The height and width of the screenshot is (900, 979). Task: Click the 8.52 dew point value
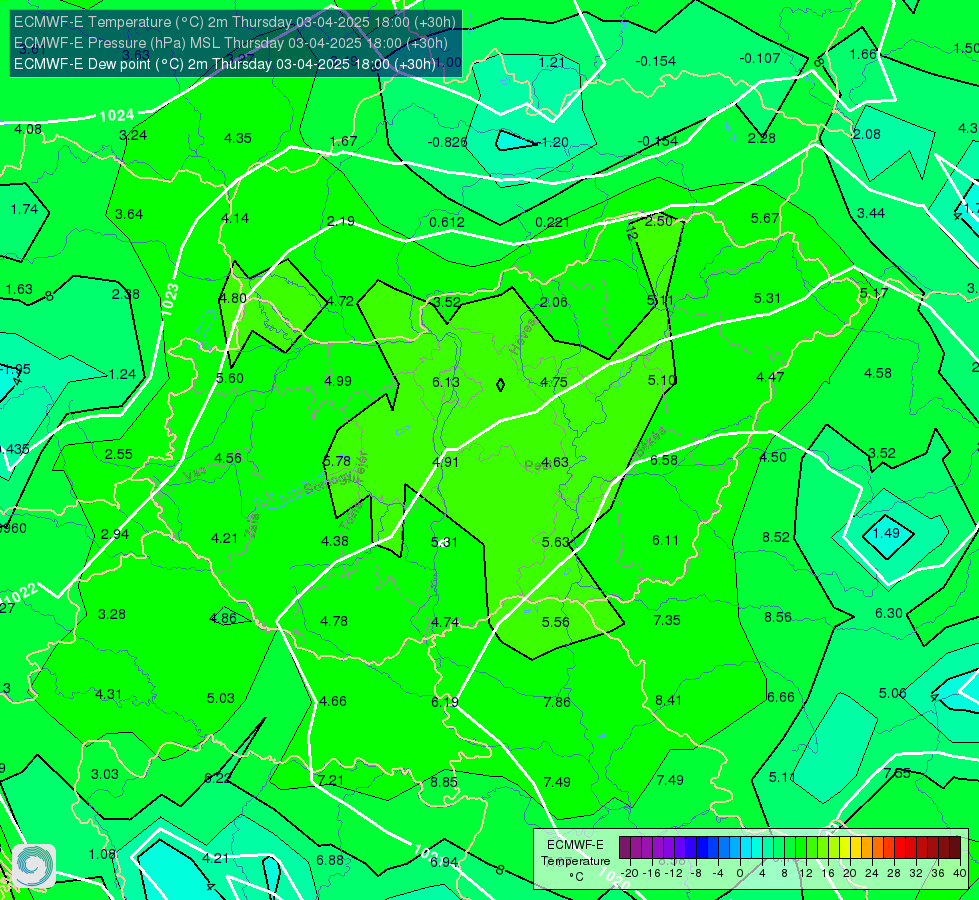click(x=776, y=537)
